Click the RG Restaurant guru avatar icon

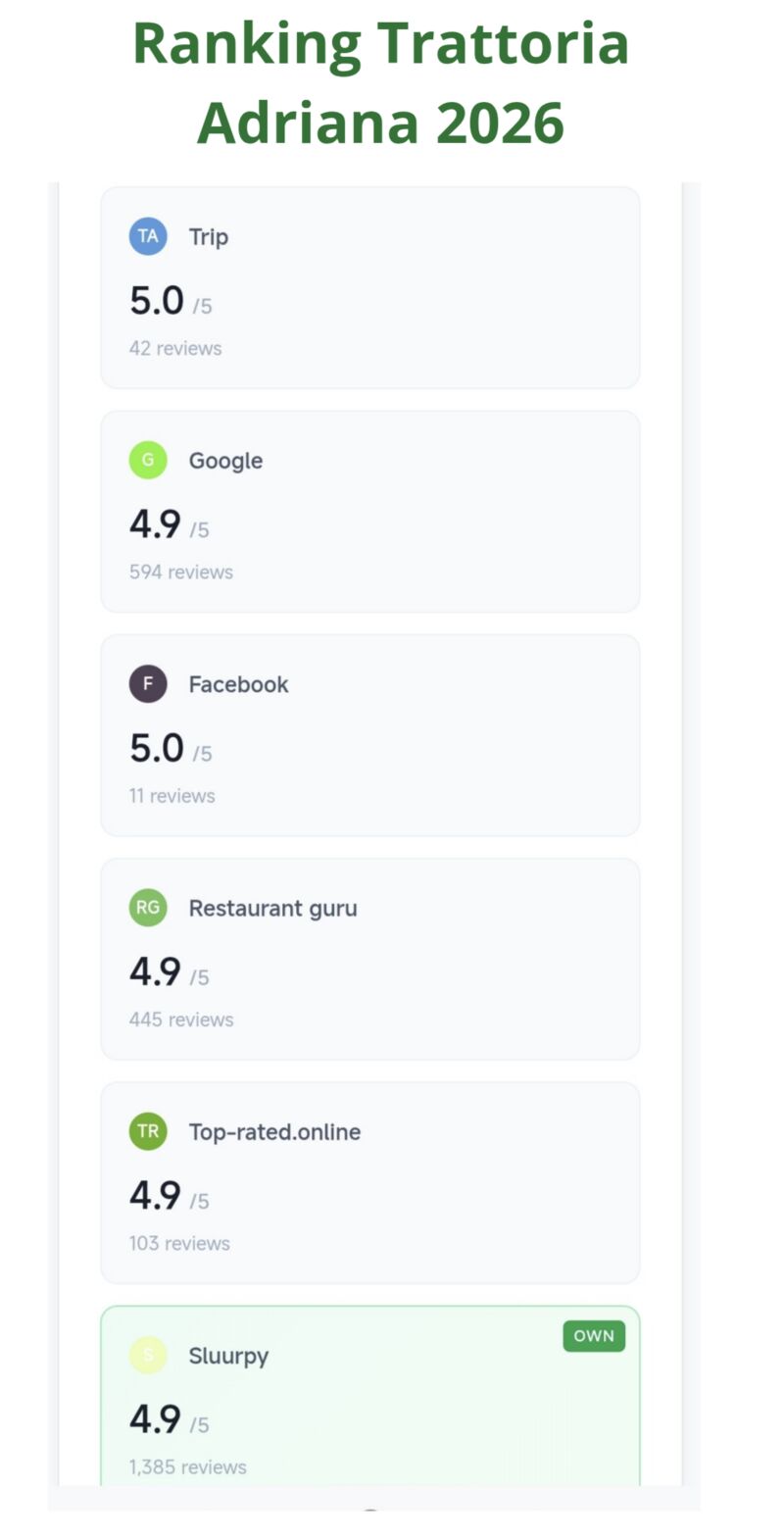pos(148,908)
